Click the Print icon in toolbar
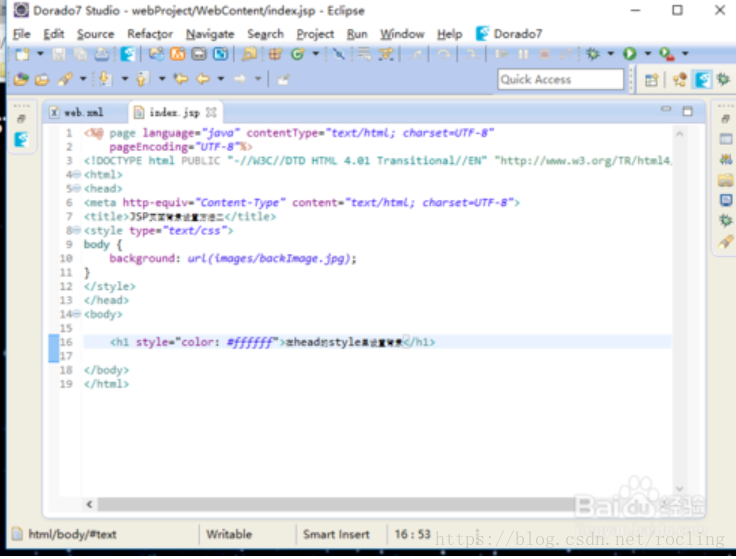 coord(101,54)
